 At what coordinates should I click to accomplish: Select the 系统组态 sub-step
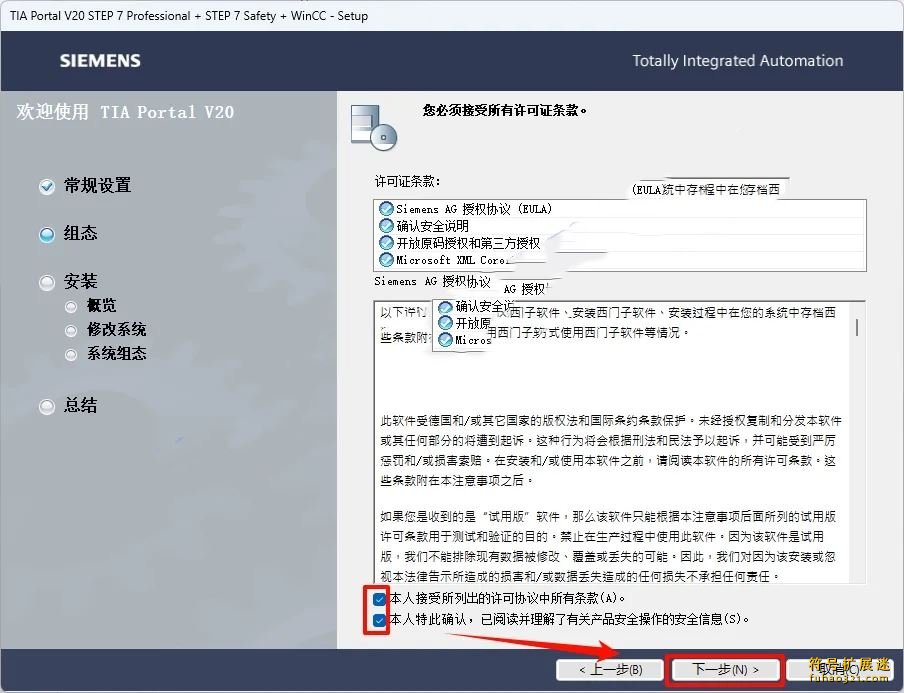116,353
